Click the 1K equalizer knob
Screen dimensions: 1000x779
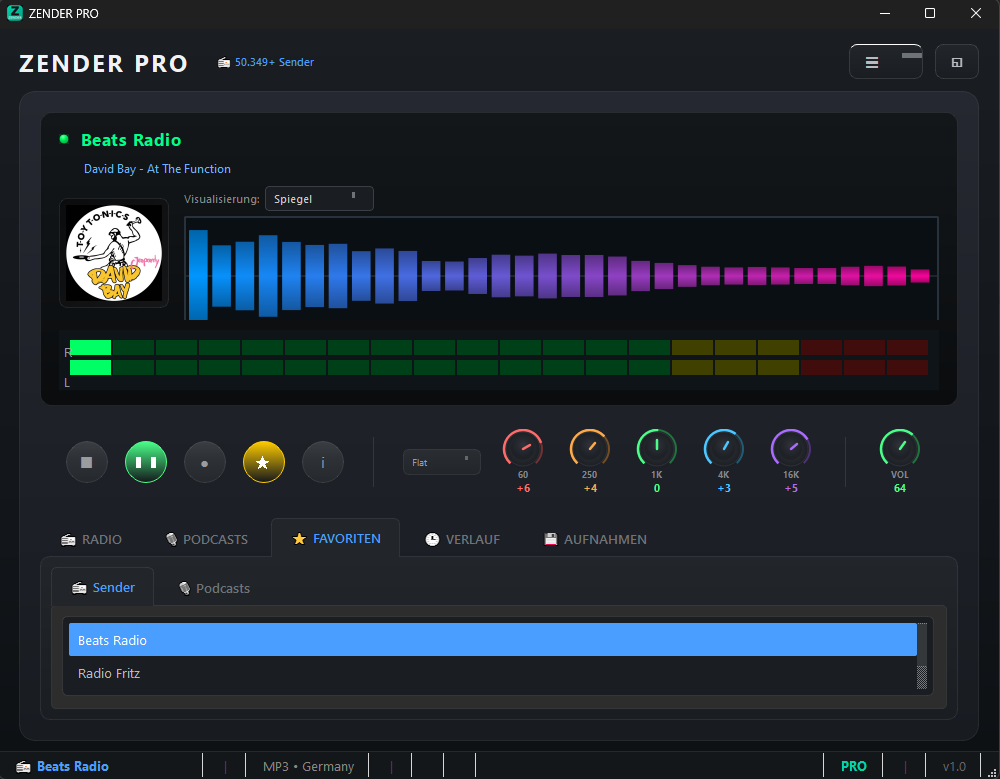point(656,449)
